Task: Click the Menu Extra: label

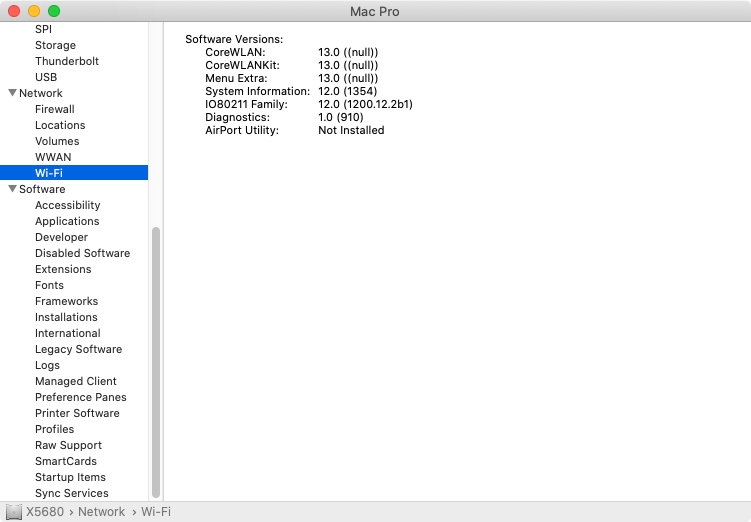Action: (x=236, y=78)
